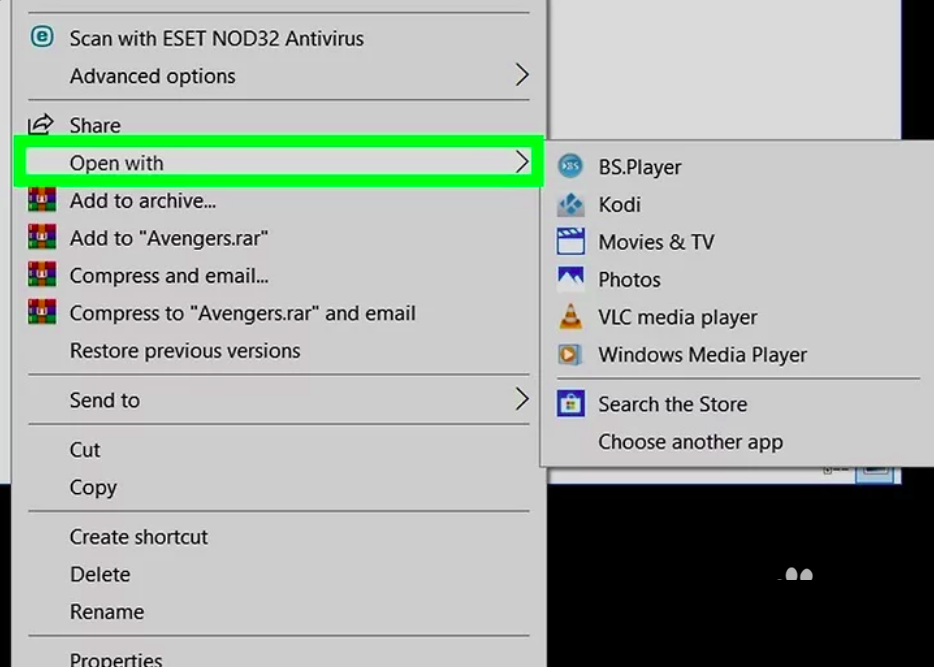Select Rename in the context menu
This screenshot has height=667, width=934.
point(279,612)
